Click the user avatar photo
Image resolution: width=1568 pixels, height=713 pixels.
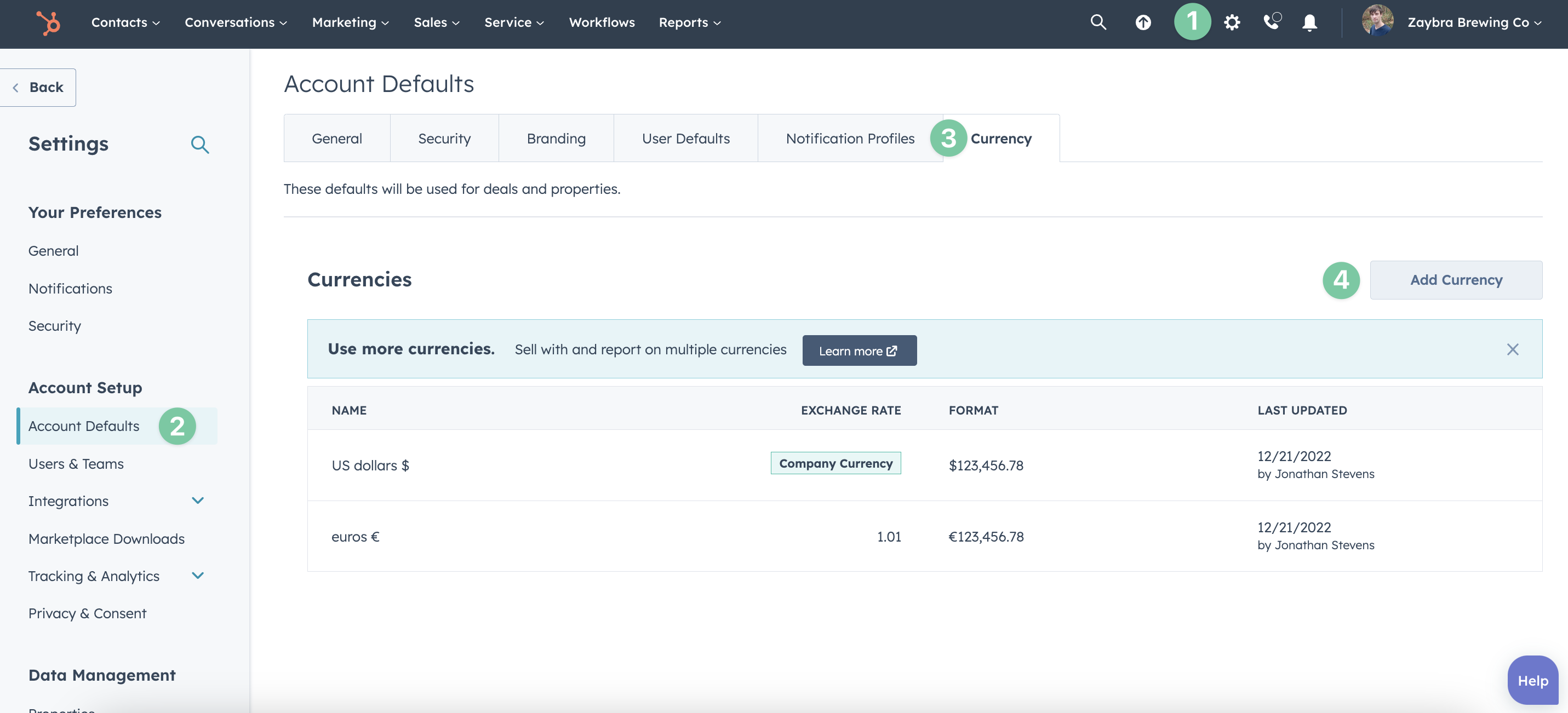pos(1377,21)
